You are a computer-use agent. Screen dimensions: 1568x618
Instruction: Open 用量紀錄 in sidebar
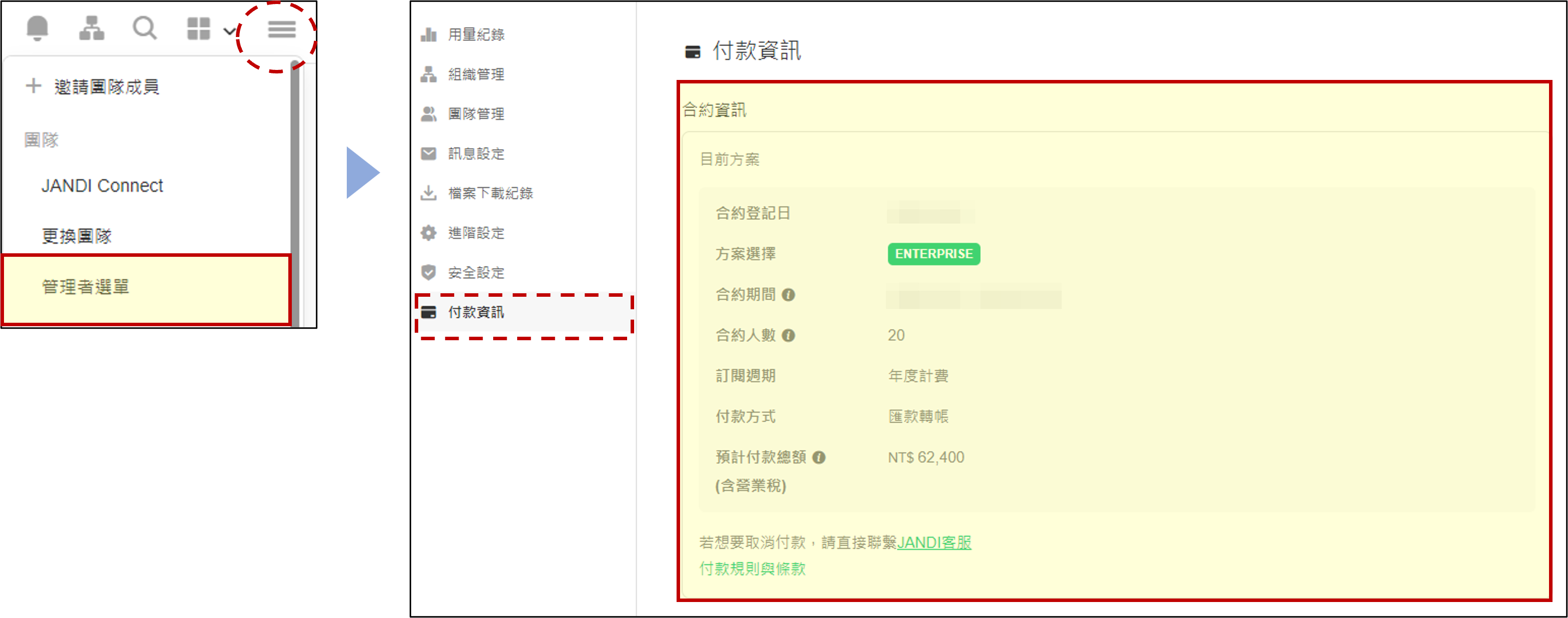(x=475, y=34)
